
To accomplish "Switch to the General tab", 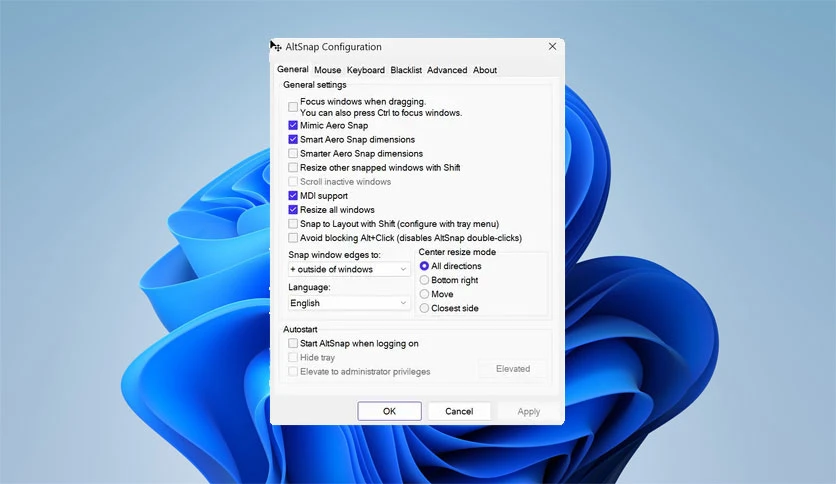I will pos(292,69).
